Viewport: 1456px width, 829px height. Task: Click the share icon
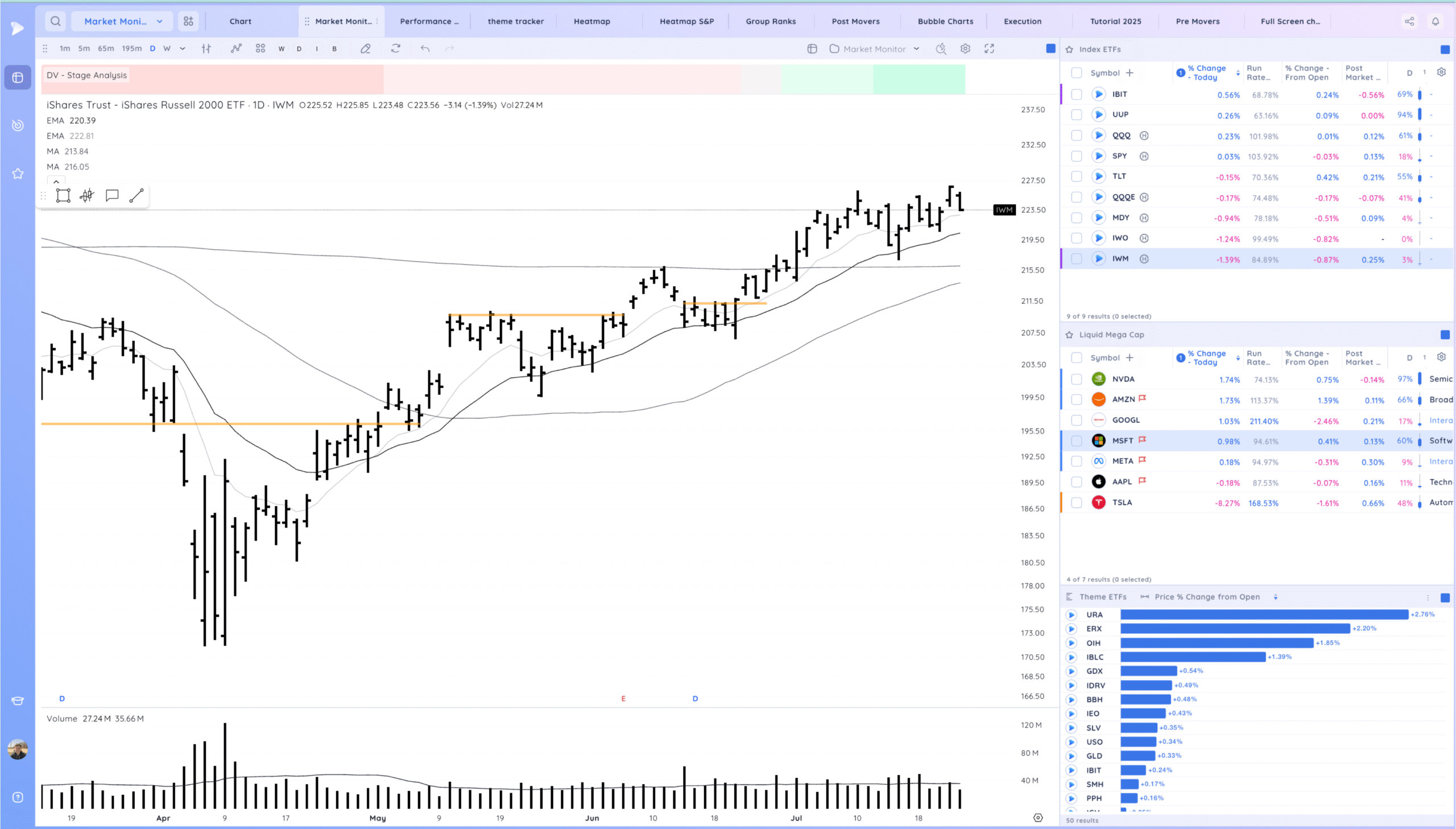(x=1409, y=21)
